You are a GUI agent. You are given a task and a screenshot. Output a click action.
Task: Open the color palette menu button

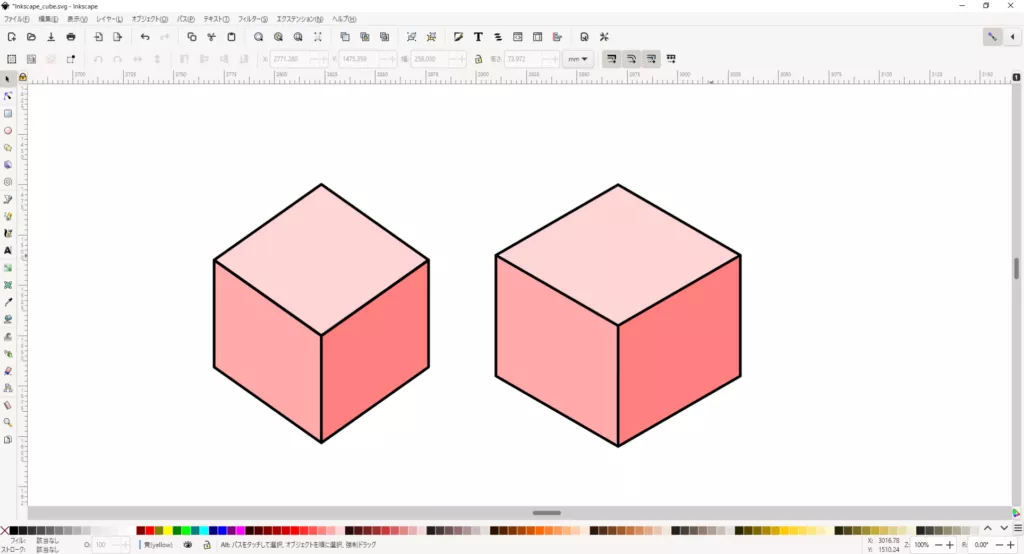click(1017, 528)
